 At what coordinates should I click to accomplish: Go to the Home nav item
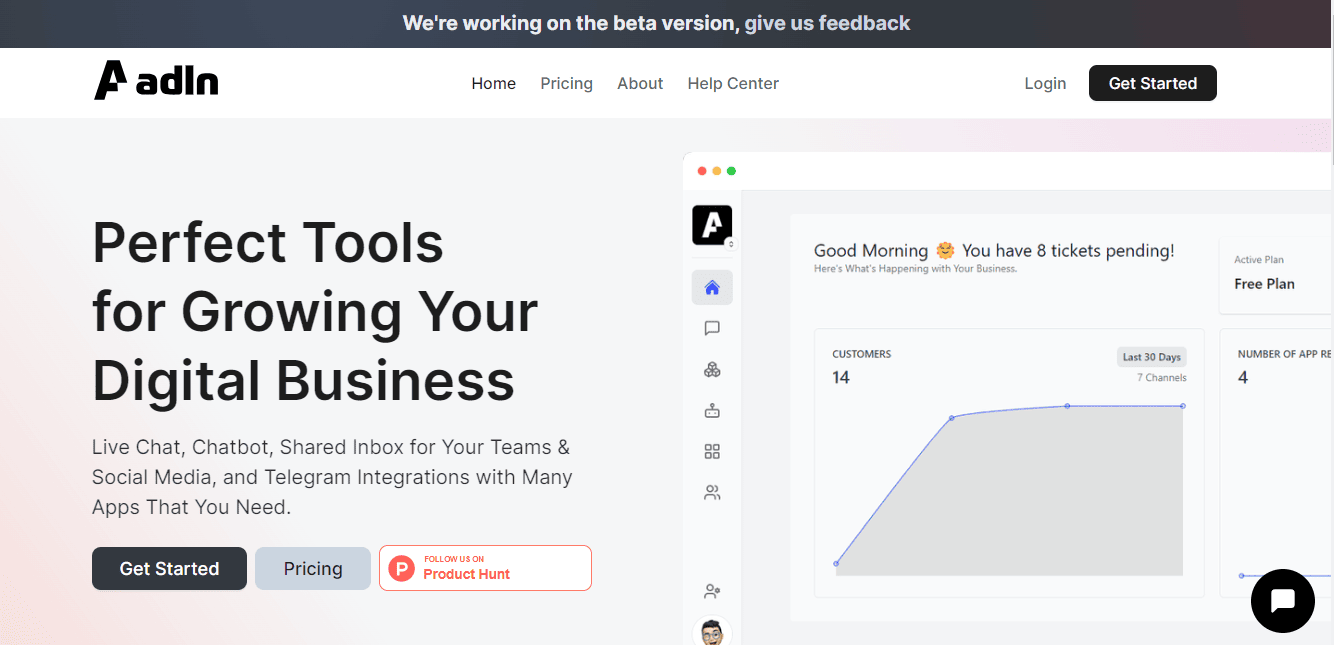493,84
